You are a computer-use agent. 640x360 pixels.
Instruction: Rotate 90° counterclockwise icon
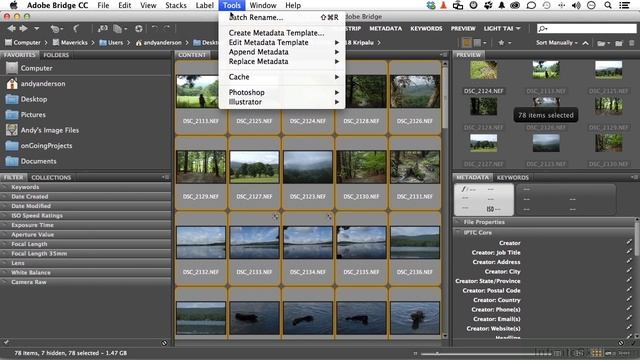pyautogui.click(x=155, y=29)
